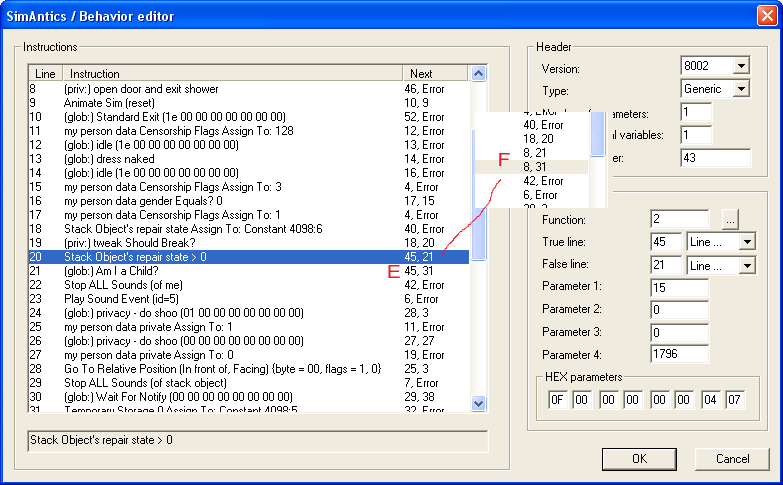Close the Behavior editor window
This screenshot has width=783, height=485.
click(x=767, y=15)
